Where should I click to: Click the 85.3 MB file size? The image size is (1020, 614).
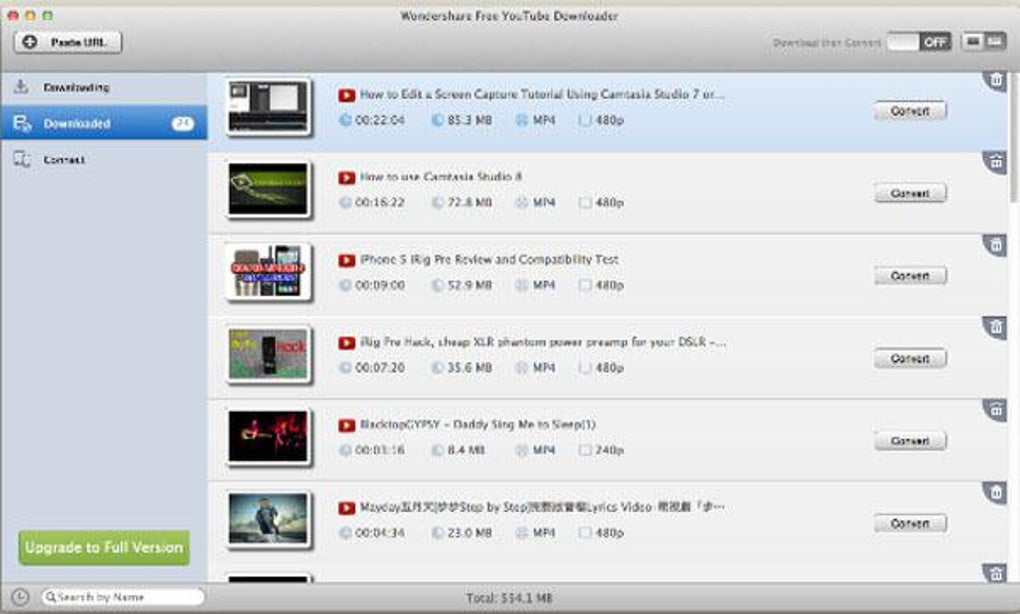pos(470,120)
